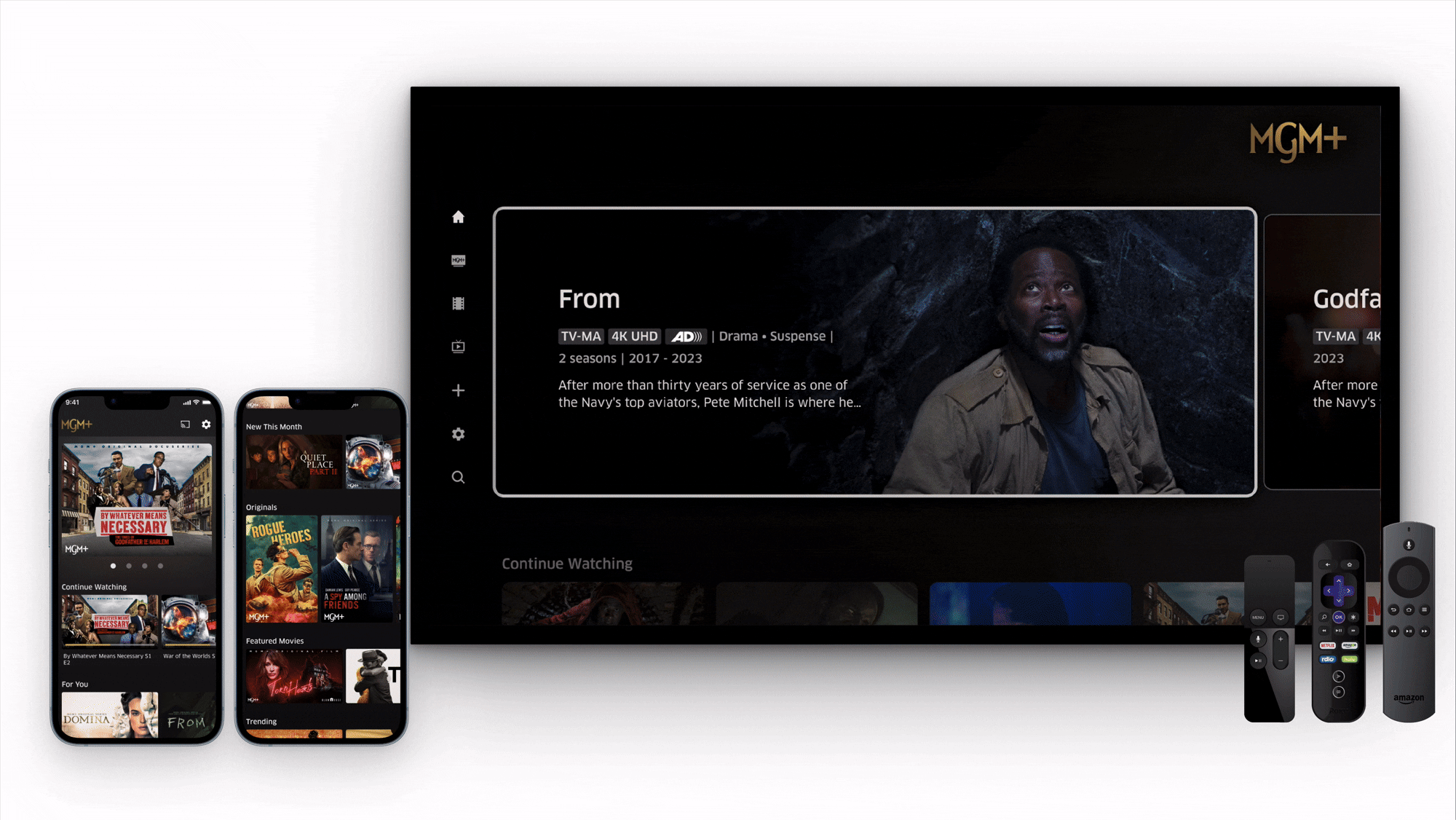This screenshot has height=820, width=1456.
Task: Open the Movies filmstrip icon in TV sidebar
Action: [x=458, y=304]
